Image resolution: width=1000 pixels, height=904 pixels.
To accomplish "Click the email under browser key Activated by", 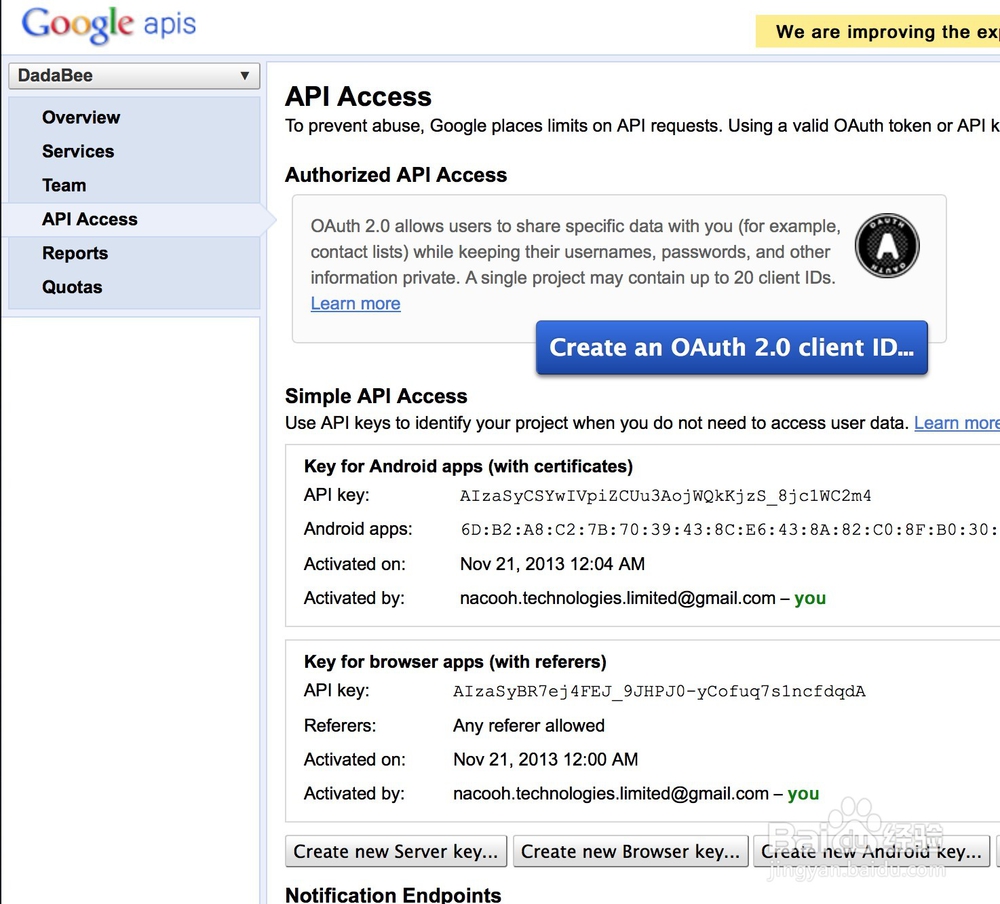I will [x=610, y=793].
